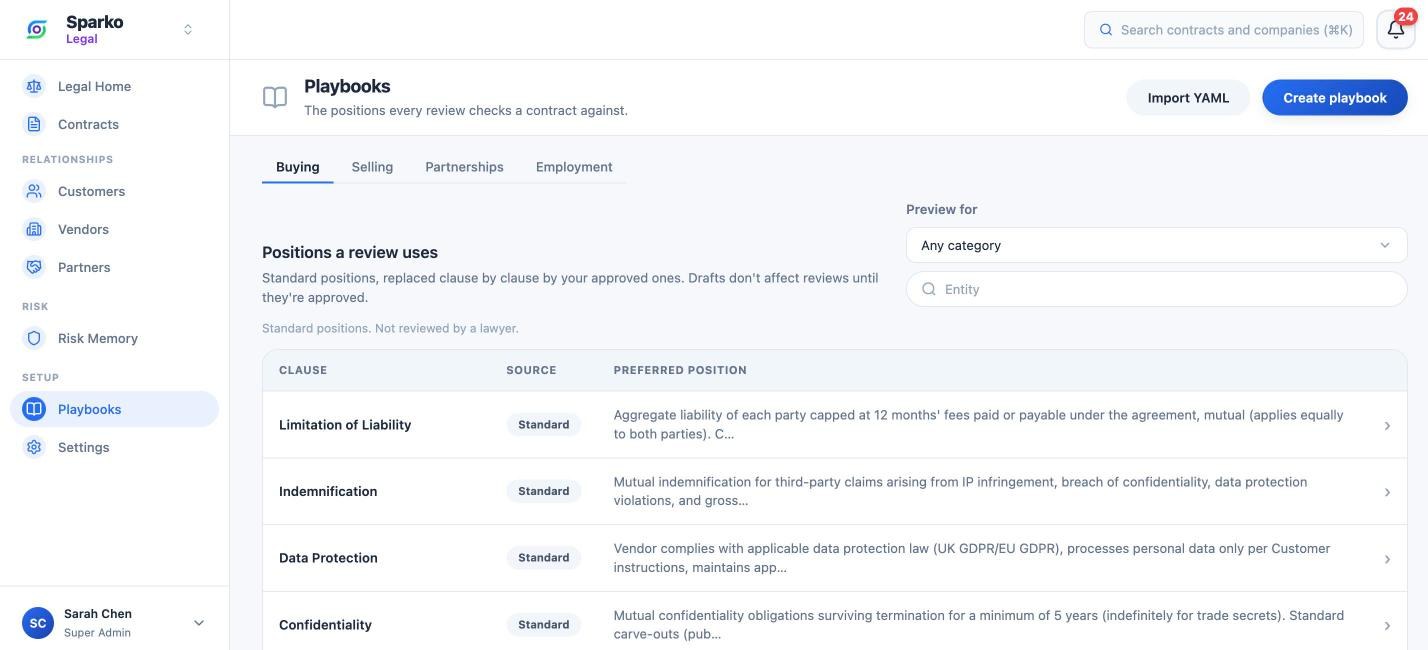Switch to the Employment tab
Image resolution: width=1428 pixels, height=650 pixels.
pos(574,167)
